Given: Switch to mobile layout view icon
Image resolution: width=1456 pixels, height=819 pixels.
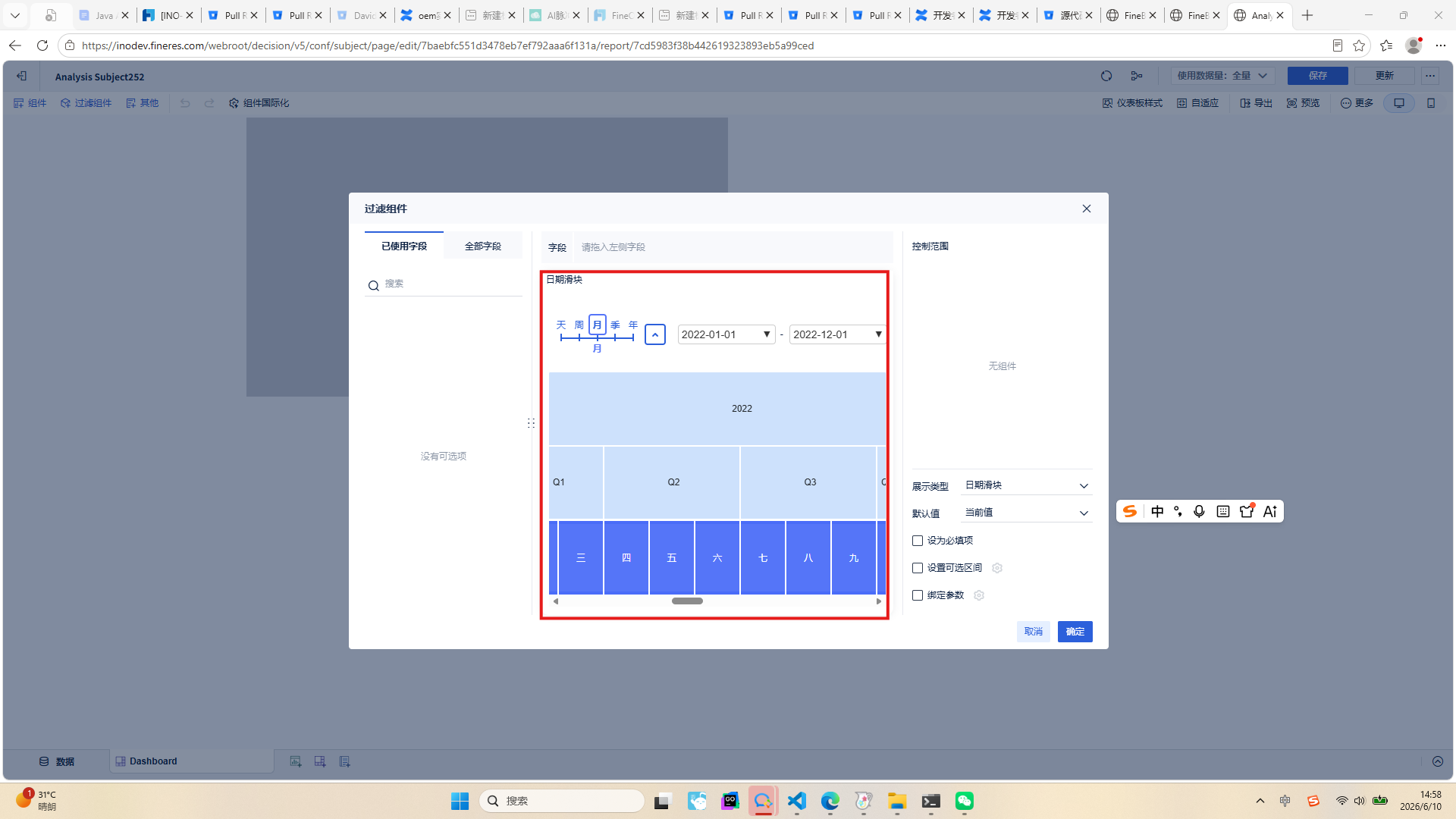Looking at the screenshot, I should 1431,103.
